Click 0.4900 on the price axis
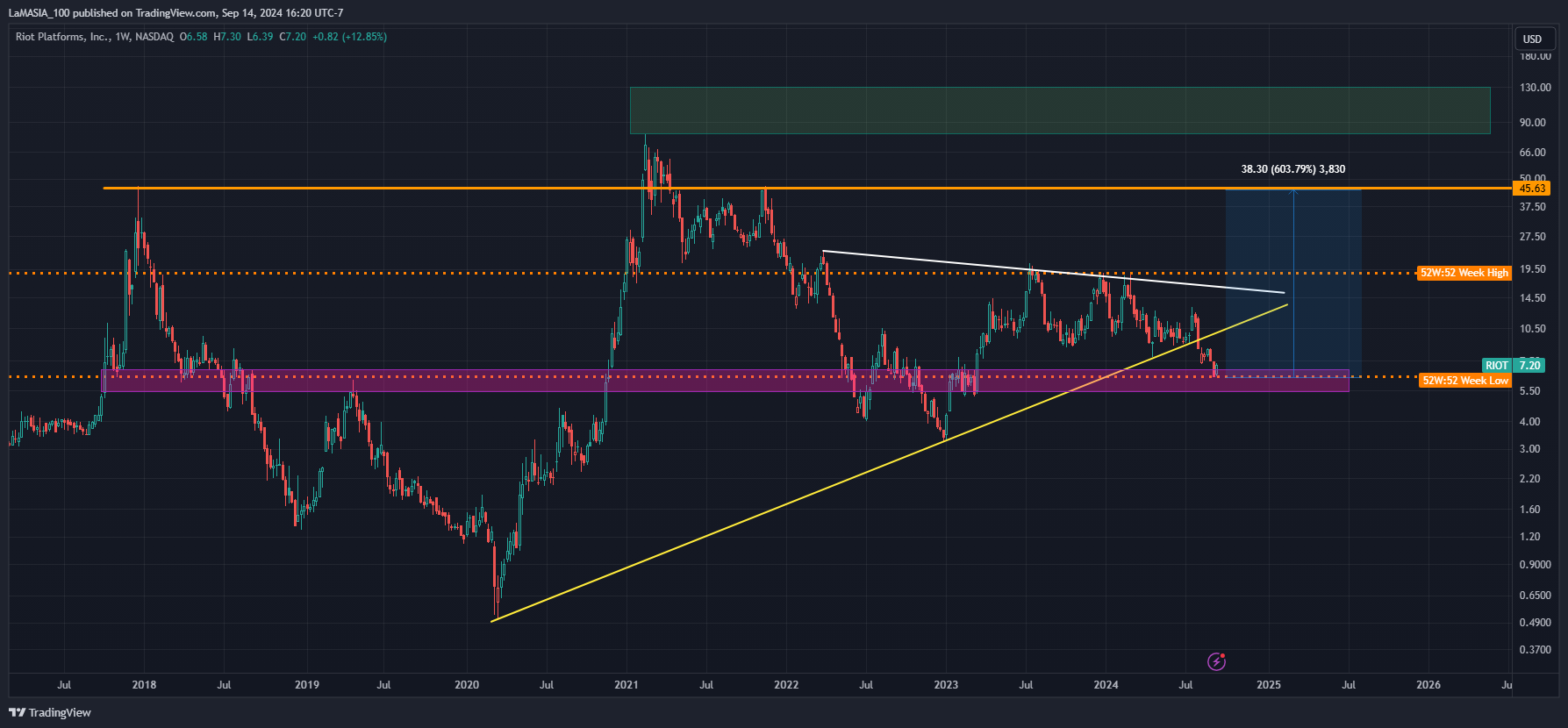Viewport: 1568px width, 728px height. point(1536,623)
